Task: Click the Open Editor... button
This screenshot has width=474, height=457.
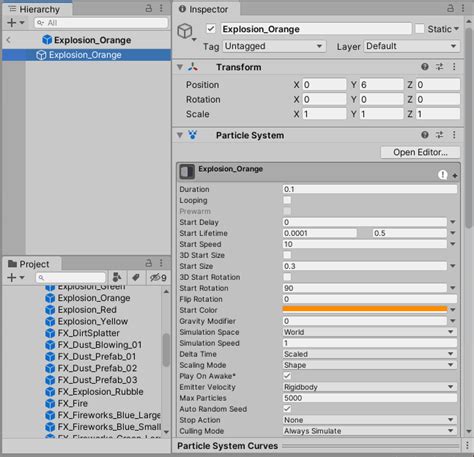Action: (x=420, y=152)
